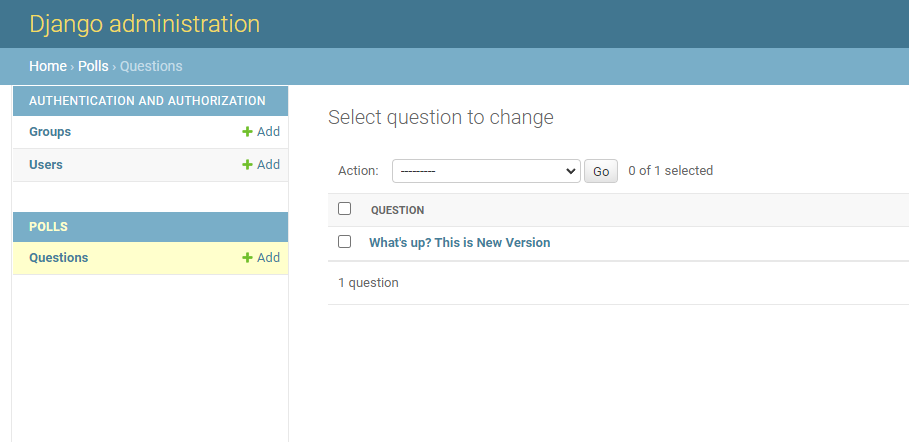Image resolution: width=909 pixels, height=442 pixels.
Task: Open the POLLS app section header
Action: tap(48, 227)
